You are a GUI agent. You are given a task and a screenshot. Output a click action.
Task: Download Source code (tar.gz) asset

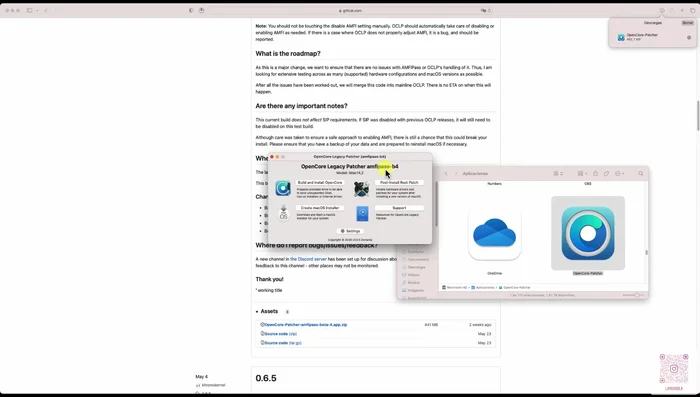[283, 343]
